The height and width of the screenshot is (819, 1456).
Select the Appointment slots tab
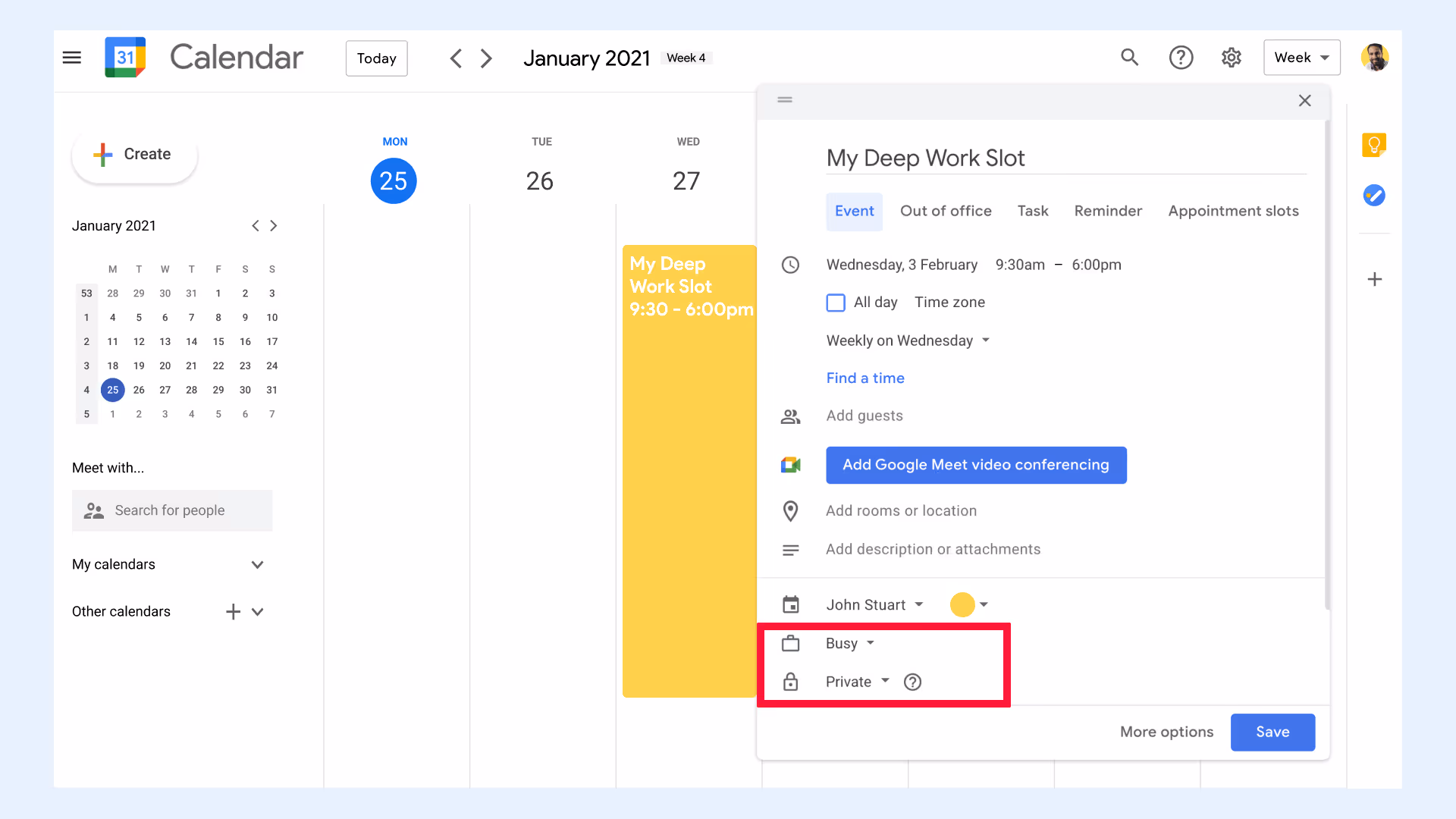pyautogui.click(x=1233, y=211)
